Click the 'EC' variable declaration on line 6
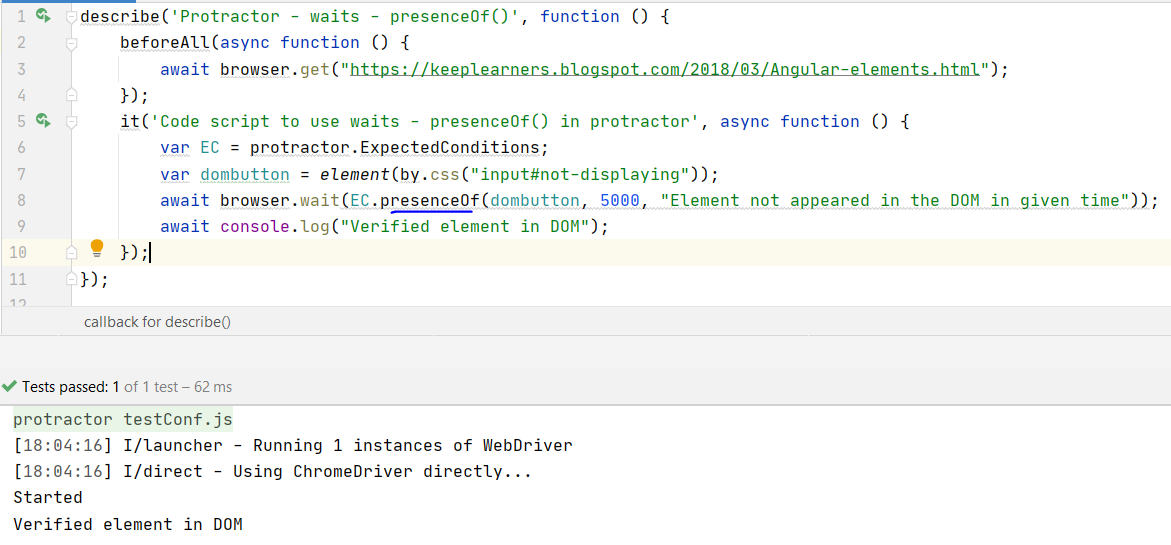This screenshot has width=1171, height=545. 211,148
